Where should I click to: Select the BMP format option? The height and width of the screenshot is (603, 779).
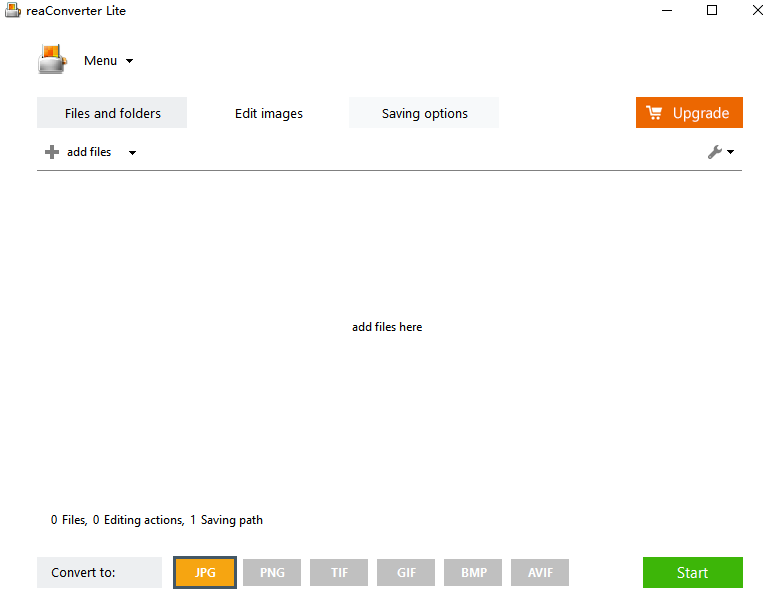[x=473, y=573]
